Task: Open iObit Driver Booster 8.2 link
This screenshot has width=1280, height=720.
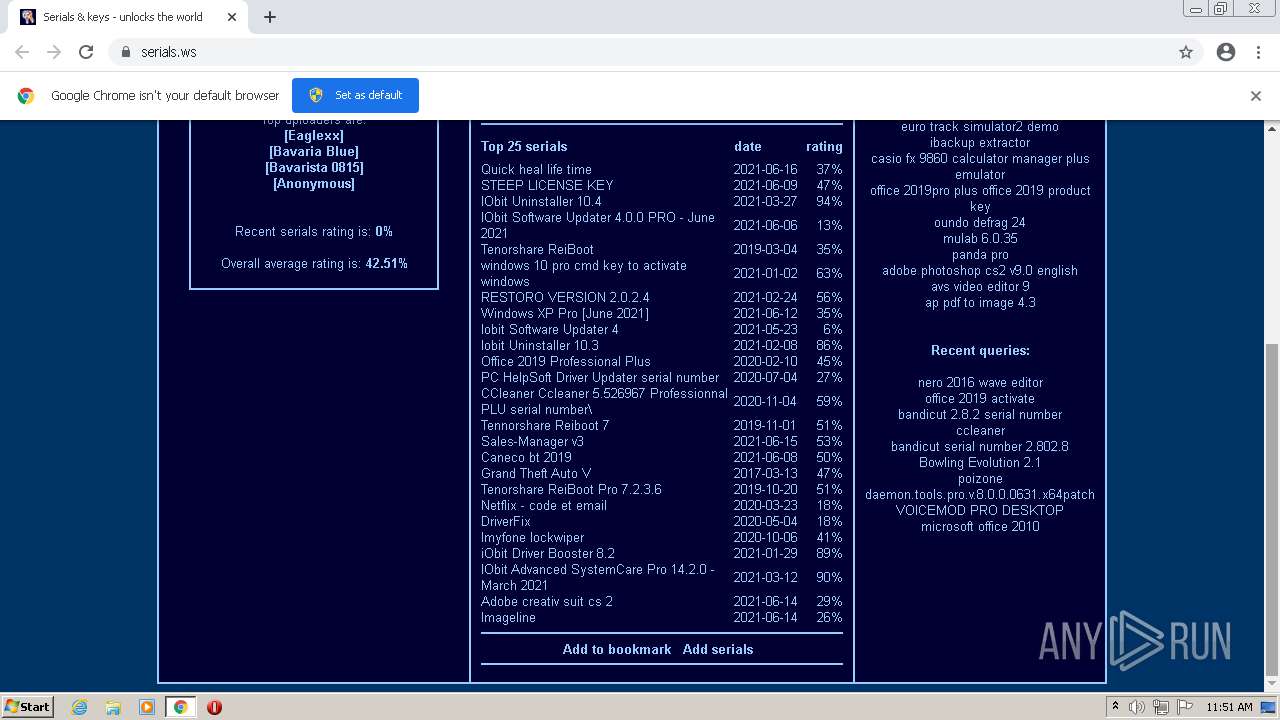Action: [x=548, y=553]
